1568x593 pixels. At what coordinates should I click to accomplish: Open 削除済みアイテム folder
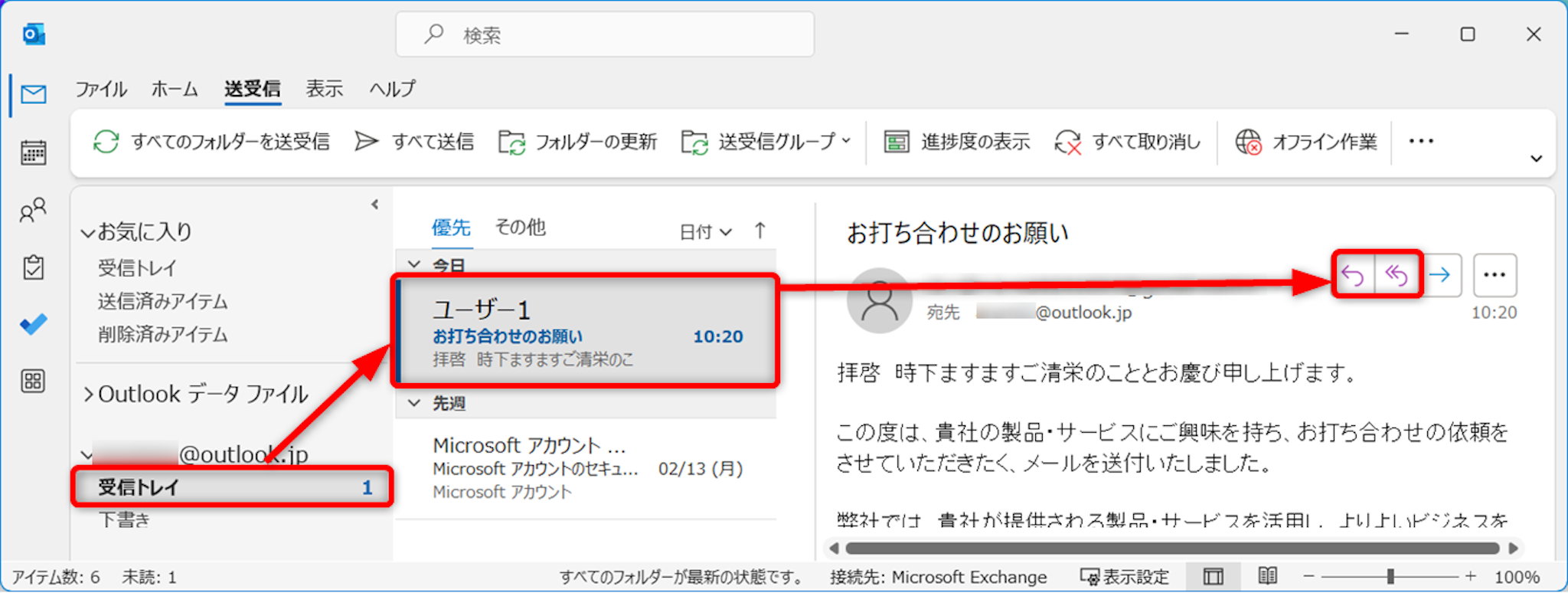coord(162,335)
